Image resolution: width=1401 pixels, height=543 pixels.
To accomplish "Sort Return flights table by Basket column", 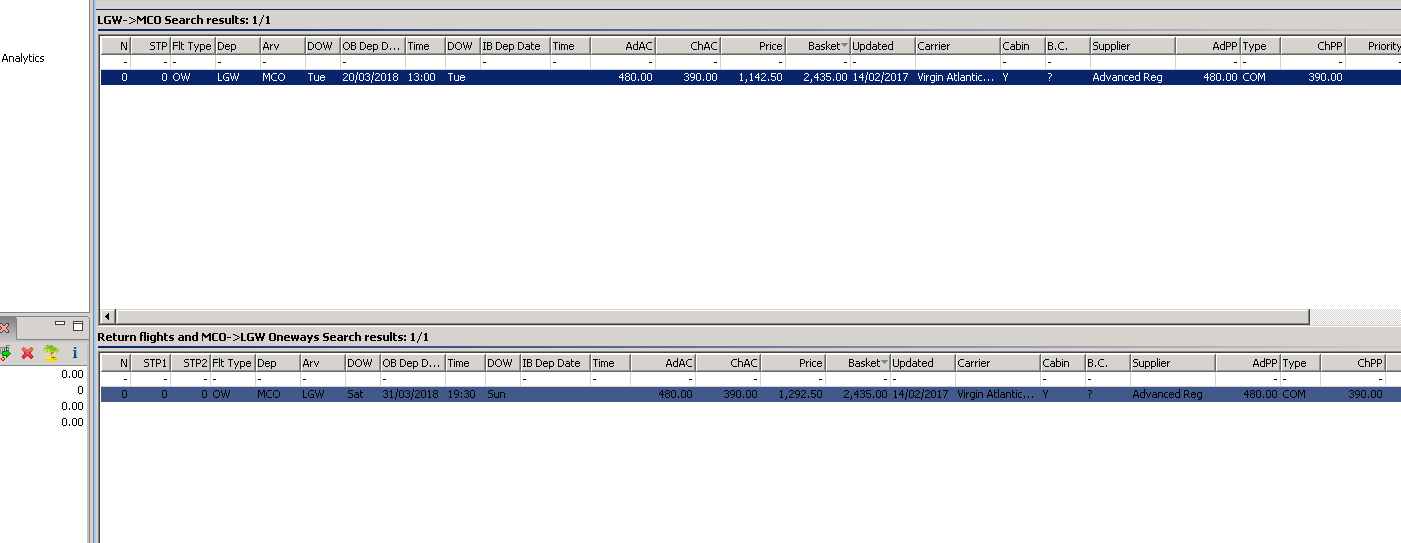I will 857,363.
